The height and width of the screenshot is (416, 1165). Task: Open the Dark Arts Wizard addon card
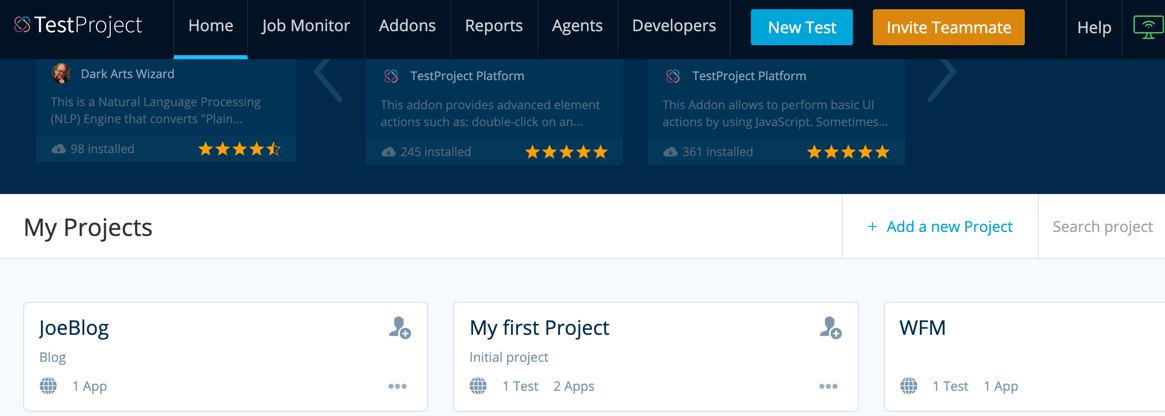[166, 110]
